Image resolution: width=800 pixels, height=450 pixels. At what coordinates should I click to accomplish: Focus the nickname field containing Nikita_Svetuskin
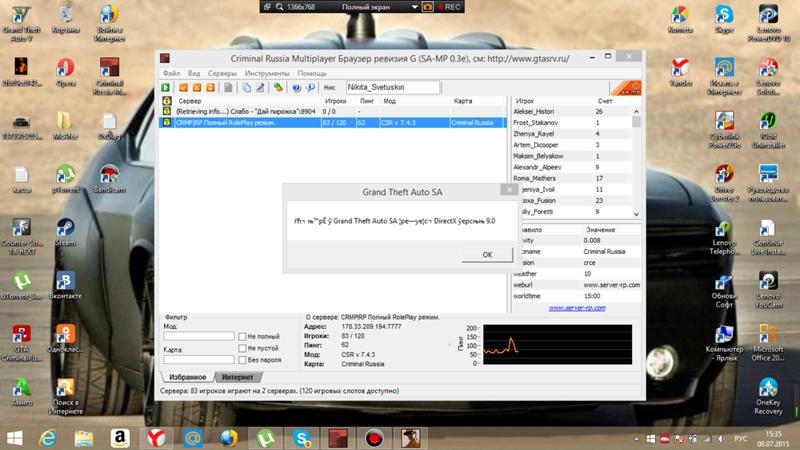pos(393,87)
